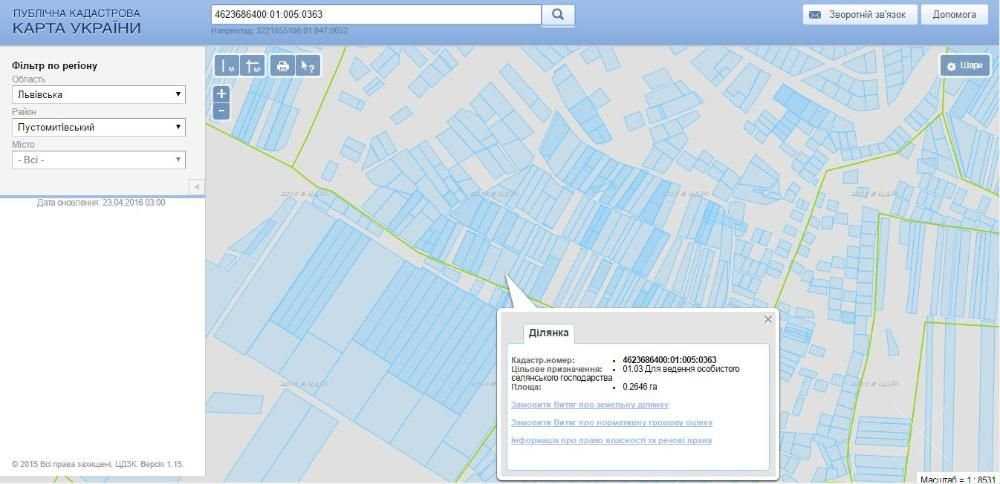This screenshot has width=1000, height=484.
Task: Select the area measurement tool
Action: click(253, 66)
